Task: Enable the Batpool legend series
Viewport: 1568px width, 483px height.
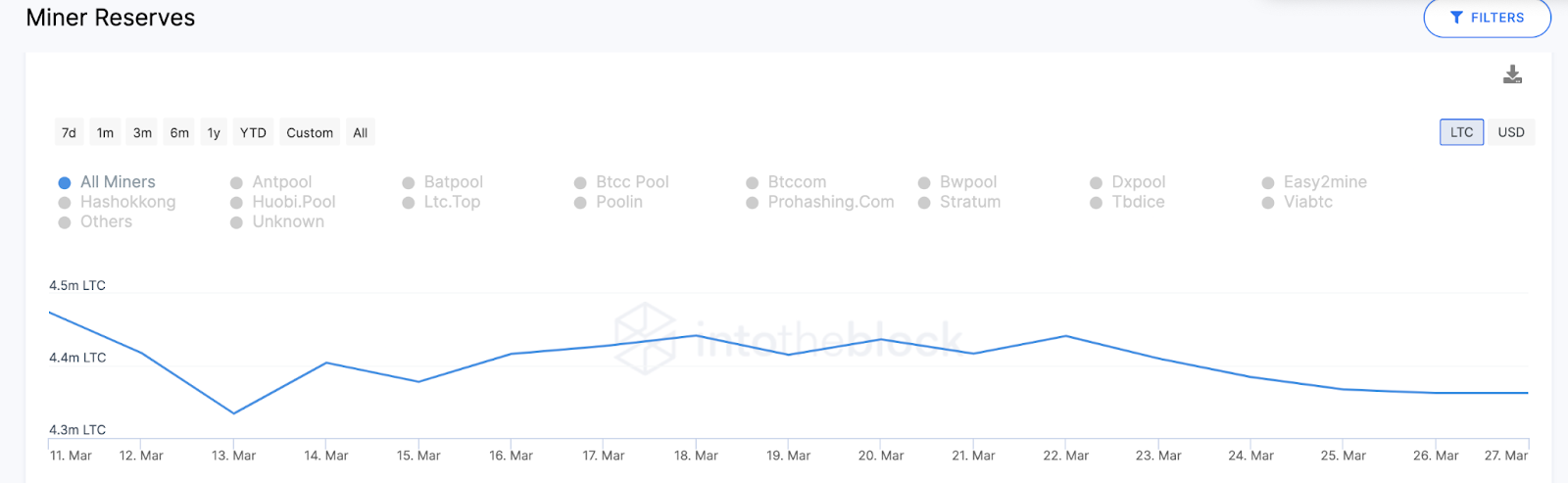Action: point(453,182)
